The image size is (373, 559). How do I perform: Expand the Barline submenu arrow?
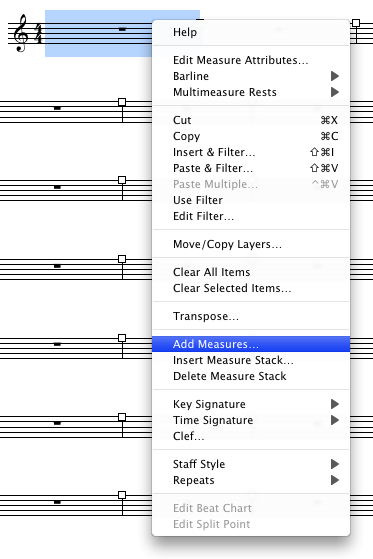[334, 76]
